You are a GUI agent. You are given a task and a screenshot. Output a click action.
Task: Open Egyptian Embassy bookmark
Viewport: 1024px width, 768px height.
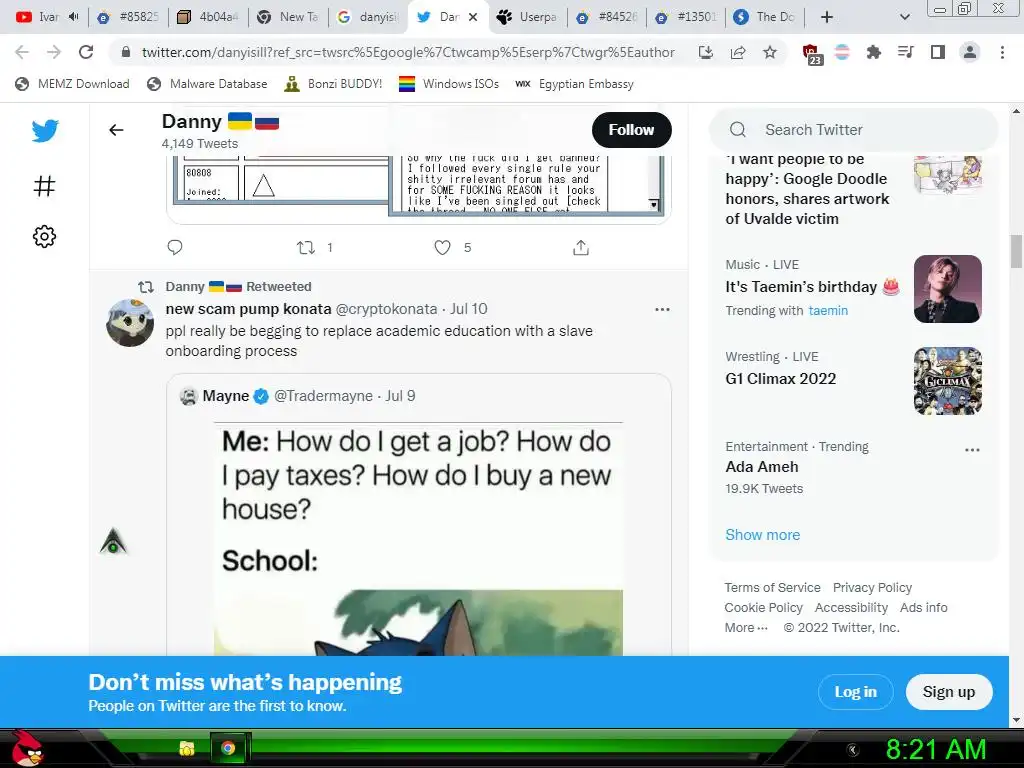click(574, 84)
